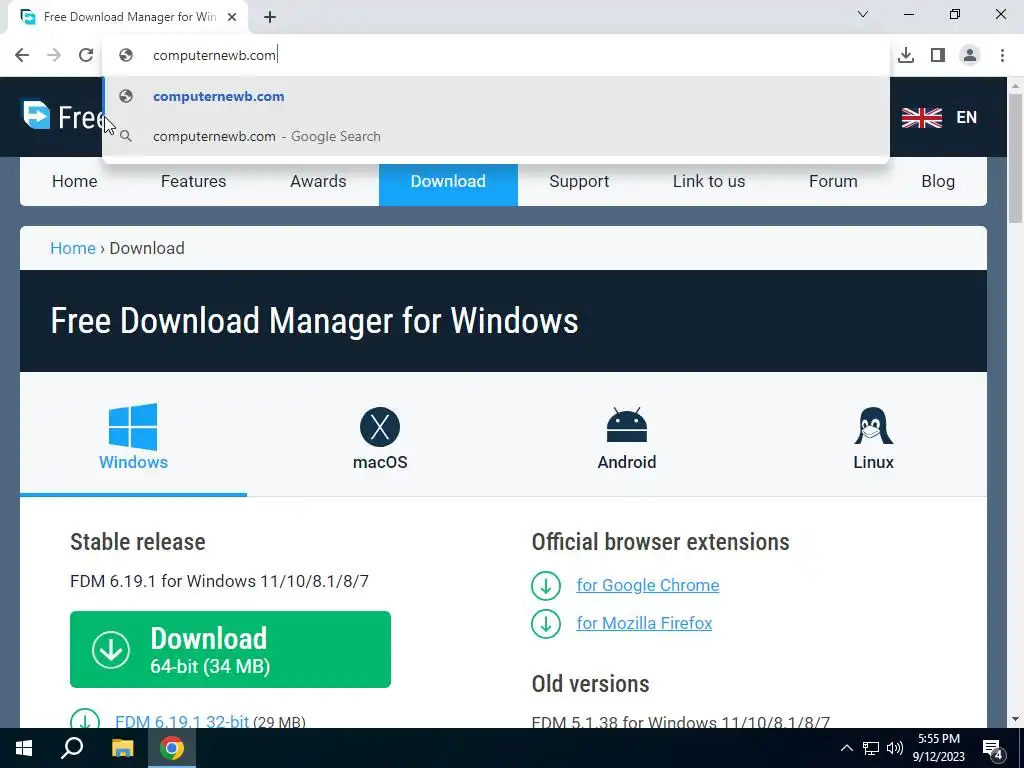Click the arrow icon beside Mozilla Firefox extension
Screen dimensions: 1024x768
(x=546, y=623)
